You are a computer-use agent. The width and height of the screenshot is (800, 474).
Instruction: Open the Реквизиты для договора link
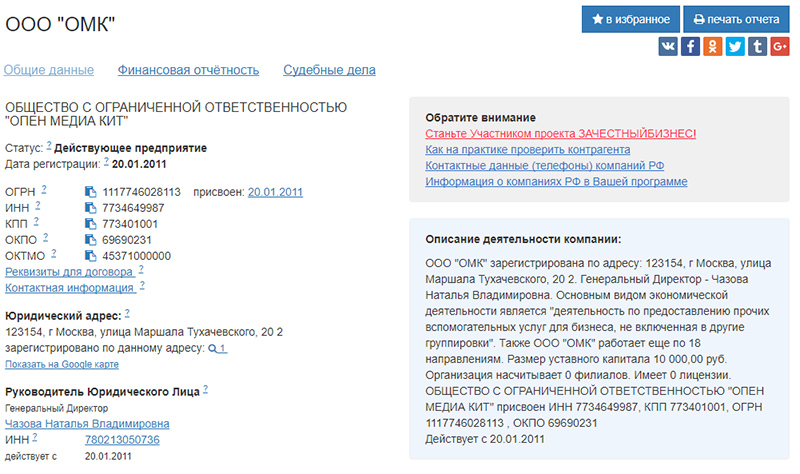[69, 272]
